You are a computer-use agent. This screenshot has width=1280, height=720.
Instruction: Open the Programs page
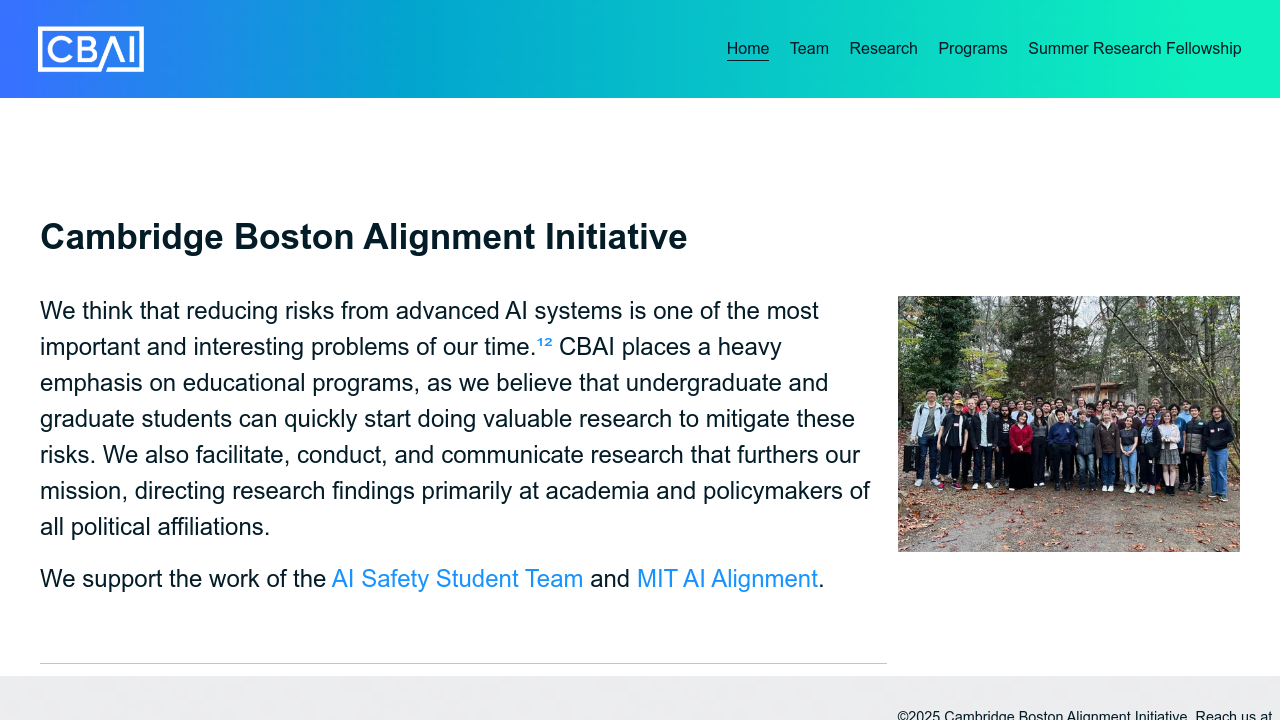pyautogui.click(x=972, y=48)
